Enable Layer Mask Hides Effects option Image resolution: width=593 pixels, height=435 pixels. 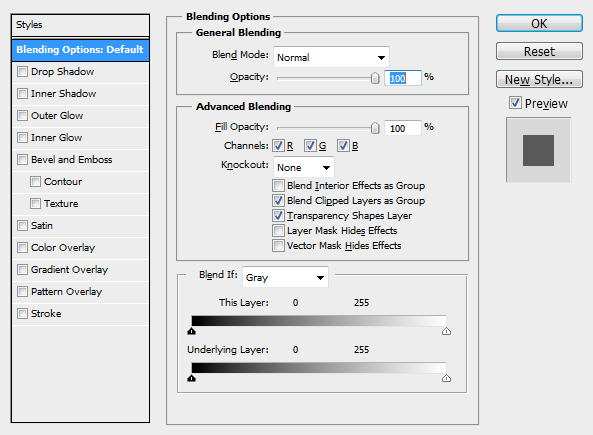click(x=278, y=230)
